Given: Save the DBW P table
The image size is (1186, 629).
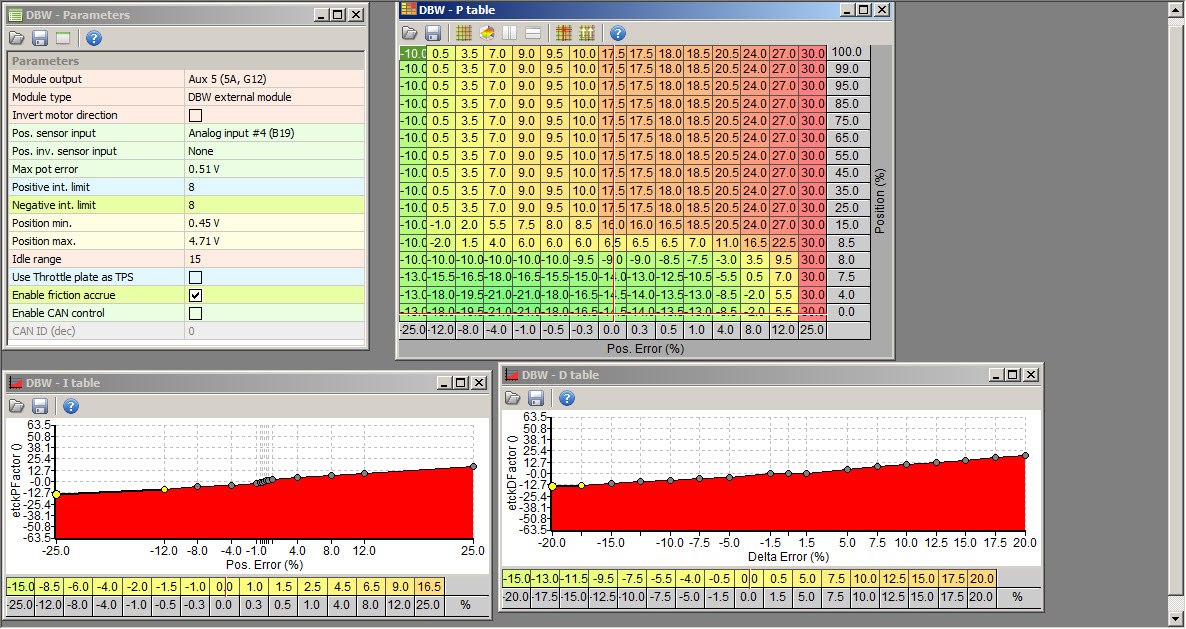Looking at the screenshot, I should pos(433,33).
